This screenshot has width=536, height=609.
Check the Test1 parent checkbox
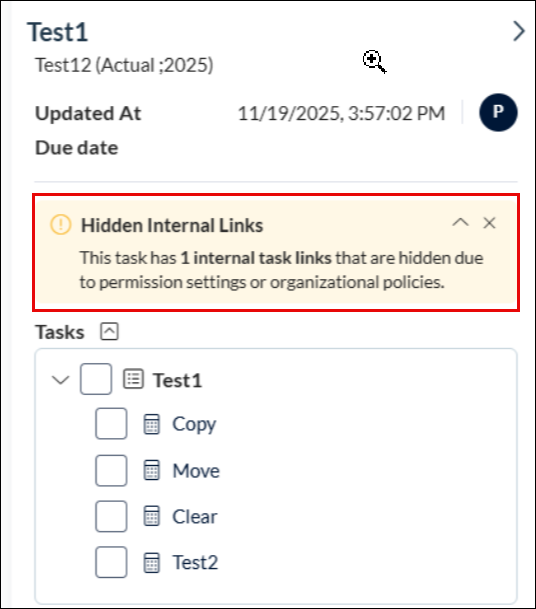coord(96,379)
